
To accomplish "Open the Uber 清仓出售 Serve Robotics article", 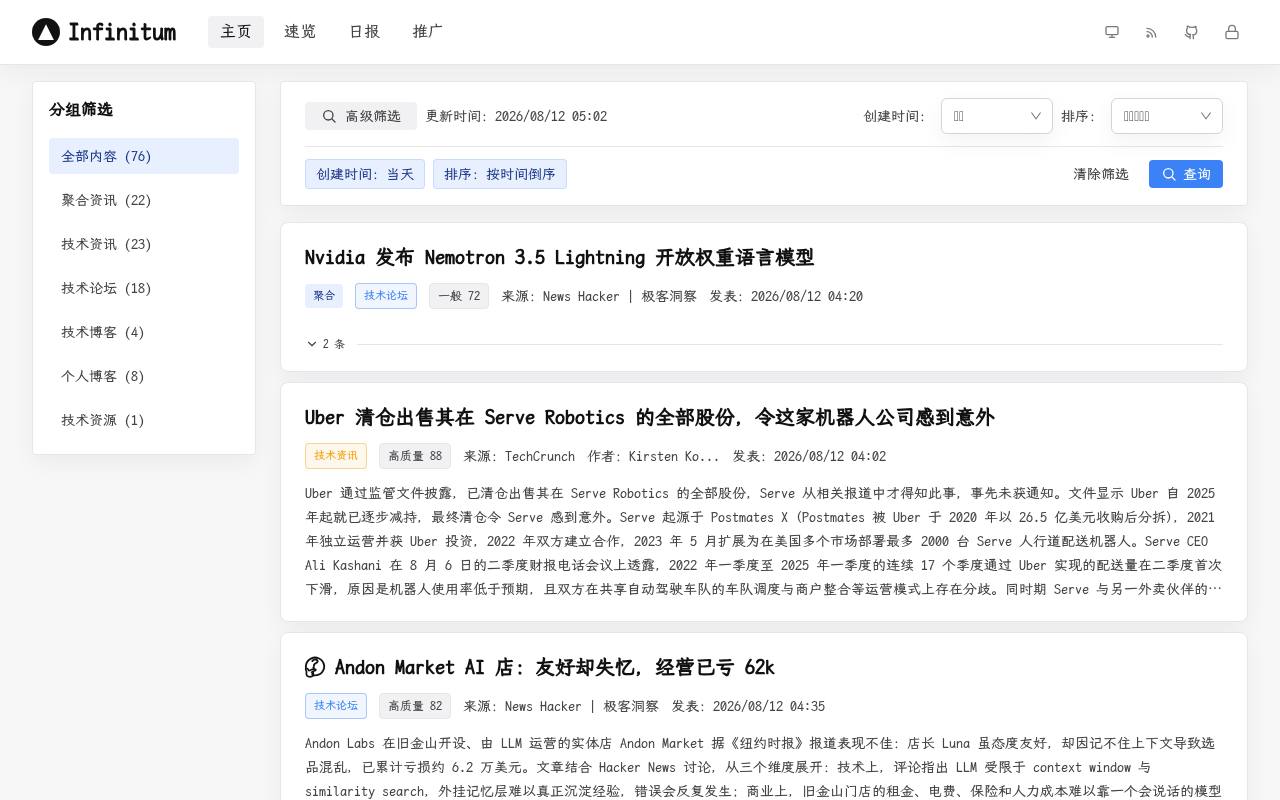I will pos(649,417).
